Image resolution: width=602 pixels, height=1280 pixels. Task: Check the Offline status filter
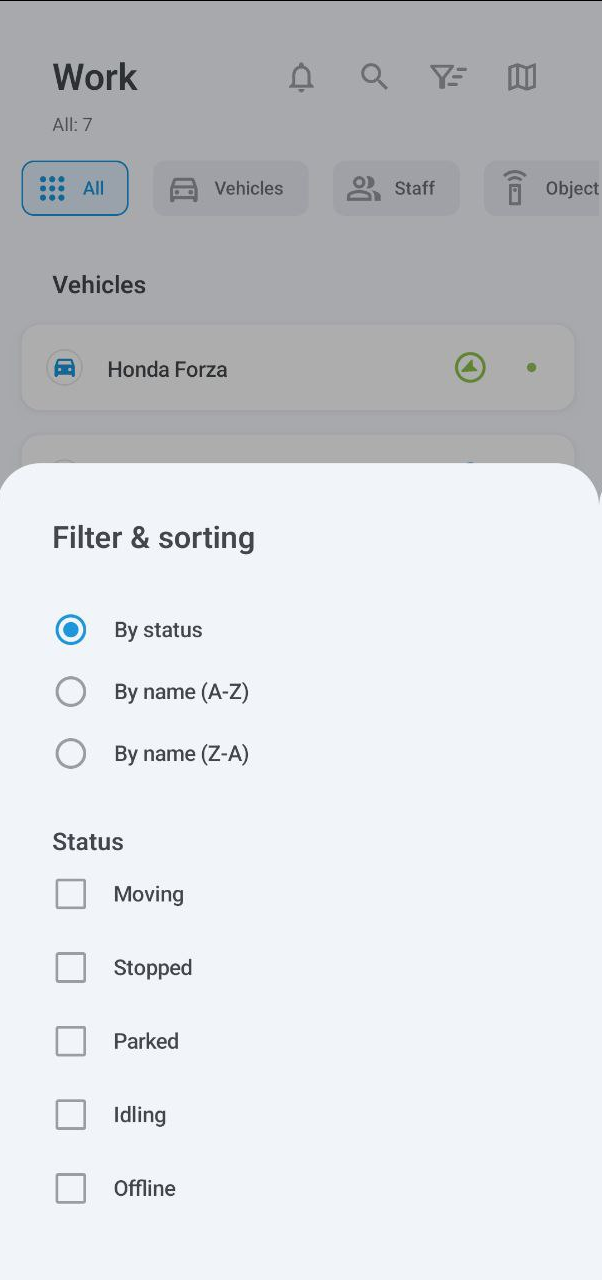coord(70,1188)
